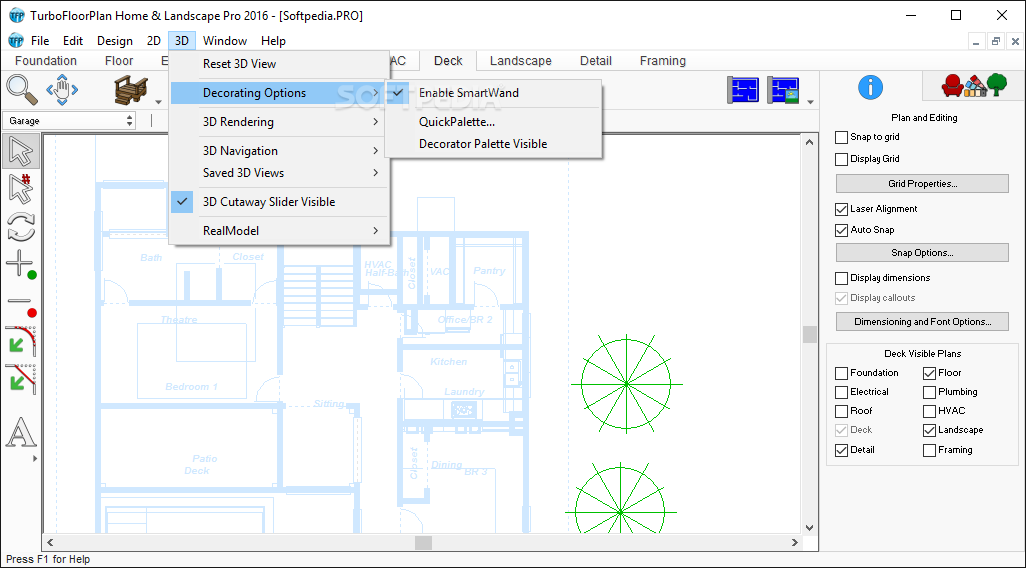
Task: Show the Electrical plan checkbox
Action: click(841, 392)
